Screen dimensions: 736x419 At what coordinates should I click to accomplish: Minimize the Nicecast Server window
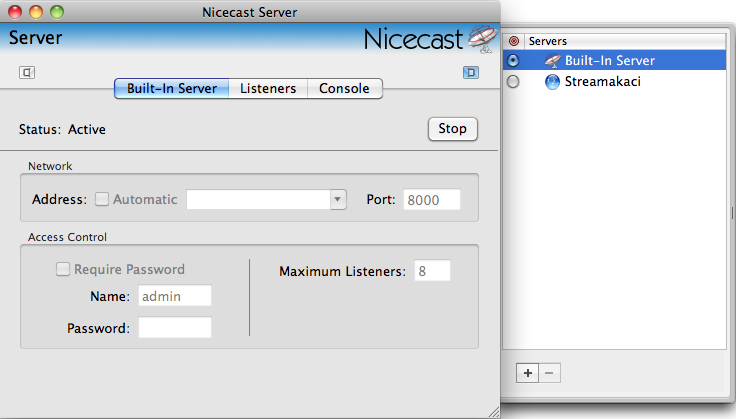click(36, 12)
